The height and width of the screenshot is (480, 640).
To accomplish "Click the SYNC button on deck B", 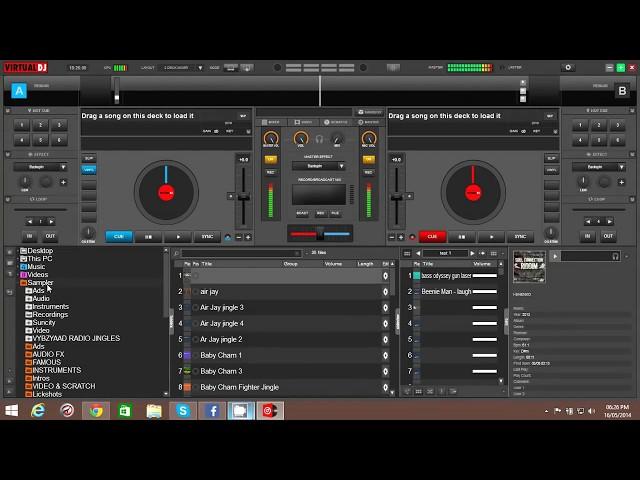I will 520,237.
